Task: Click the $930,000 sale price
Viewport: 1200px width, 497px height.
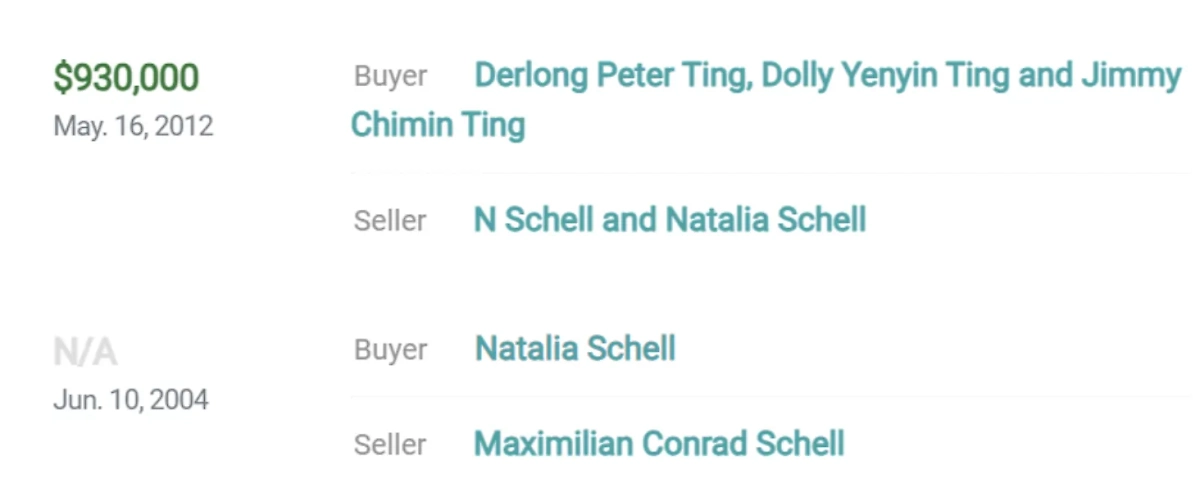Action: (x=126, y=78)
